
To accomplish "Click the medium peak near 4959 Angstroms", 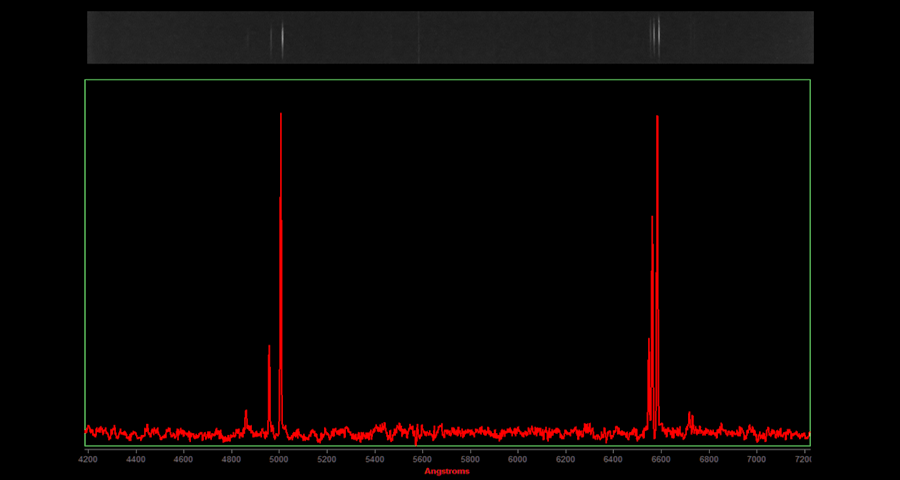I will (x=269, y=348).
